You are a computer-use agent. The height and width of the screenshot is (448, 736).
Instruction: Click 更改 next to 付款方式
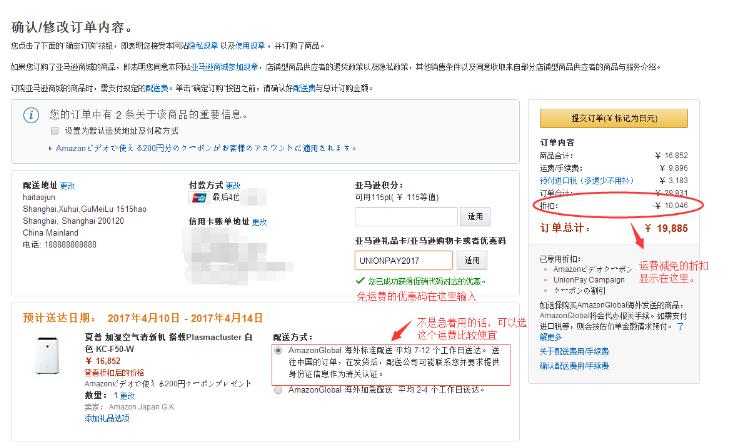(233, 185)
